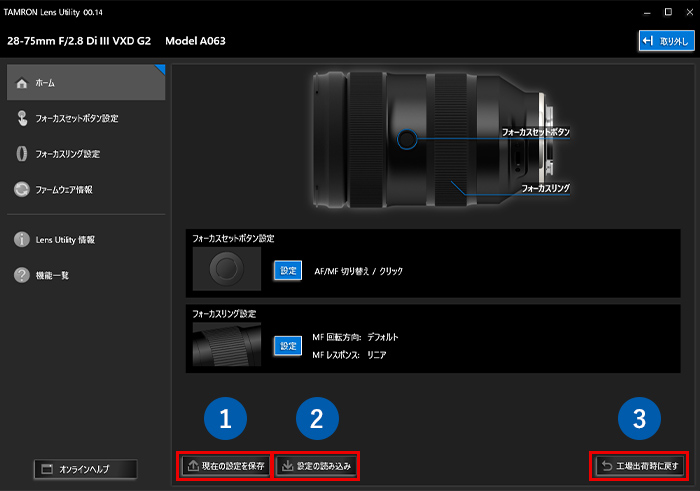Image resolution: width=700 pixels, height=491 pixels.
Task: Maximize the TAMRON Lens Utility window
Action: [x=668, y=12]
